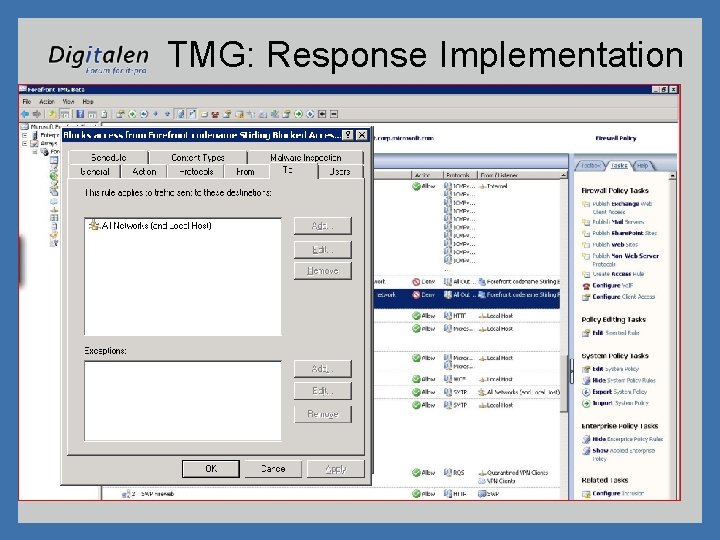Click the Add button under Exceptions
The image size is (720, 540).
323,369
